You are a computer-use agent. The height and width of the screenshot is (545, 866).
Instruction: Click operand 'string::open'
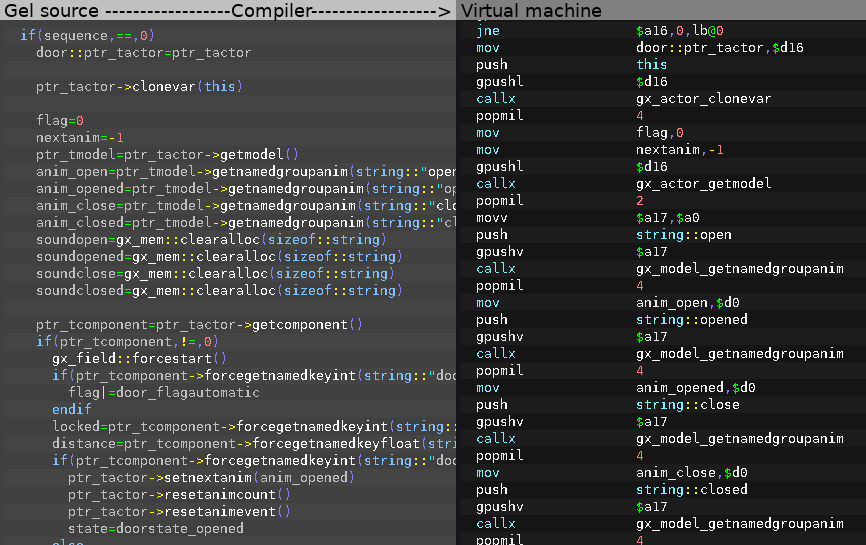point(683,235)
